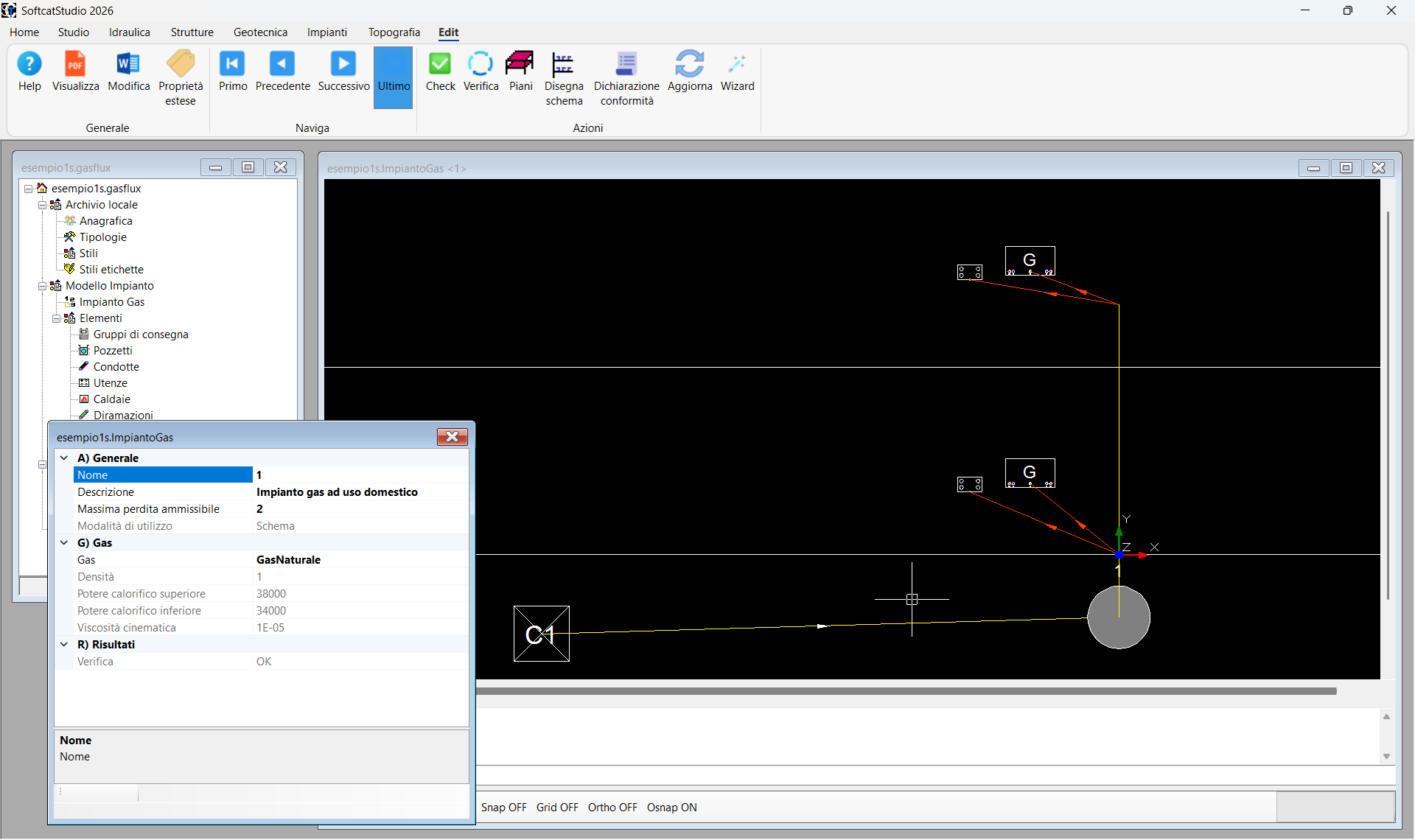This screenshot has height=840, width=1415.
Task: Select Condotte tree node
Action: click(x=116, y=367)
